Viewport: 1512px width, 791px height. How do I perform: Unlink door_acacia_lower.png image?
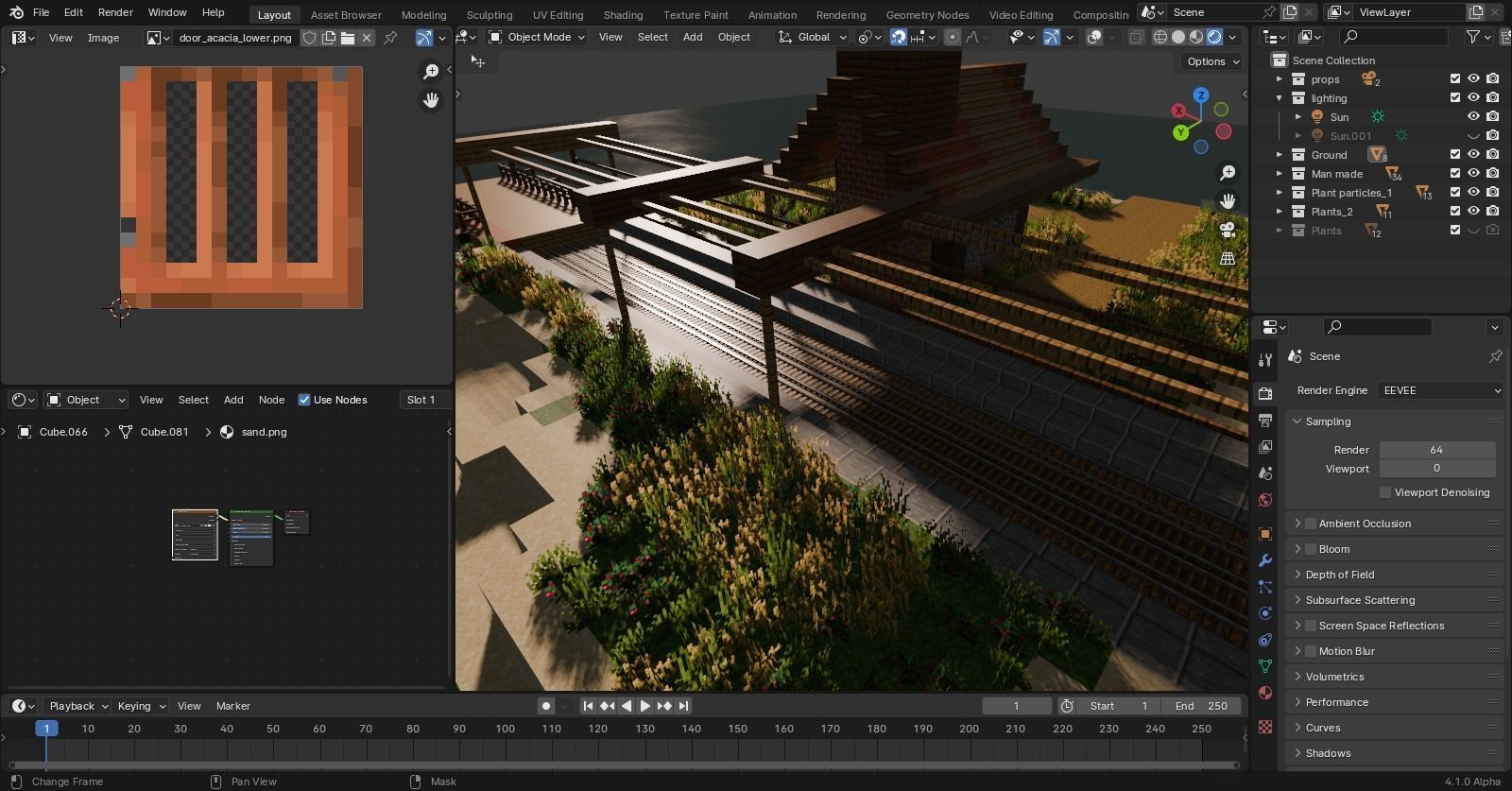(367, 38)
